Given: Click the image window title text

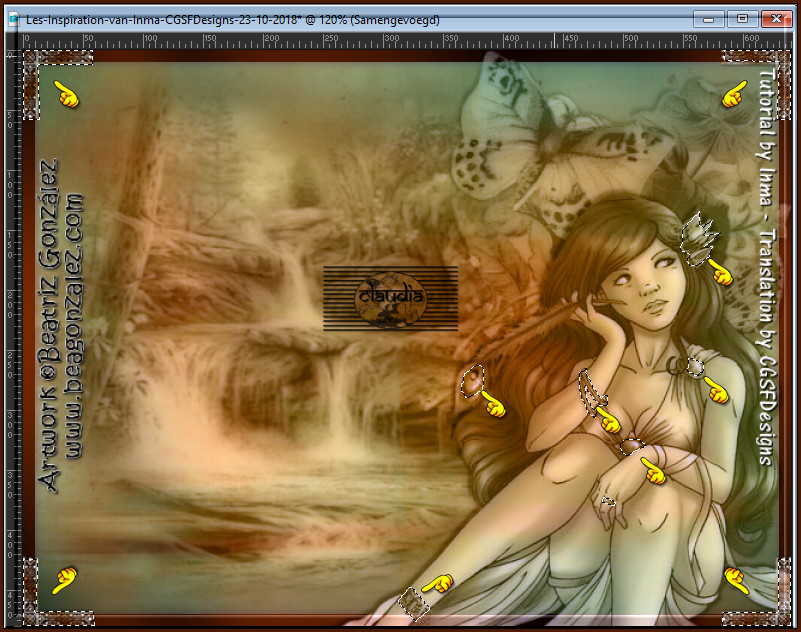Looking at the screenshot, I should [232, 20].
